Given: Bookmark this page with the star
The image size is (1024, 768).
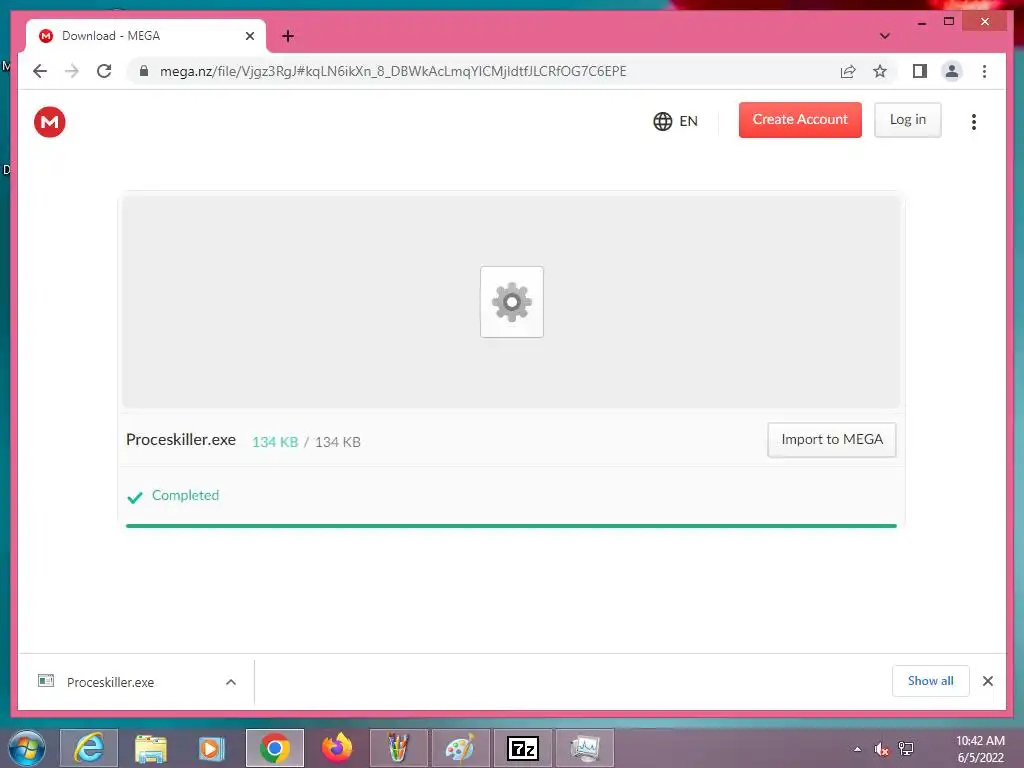Looking at the screenshot, I should [x=880, y=71].
